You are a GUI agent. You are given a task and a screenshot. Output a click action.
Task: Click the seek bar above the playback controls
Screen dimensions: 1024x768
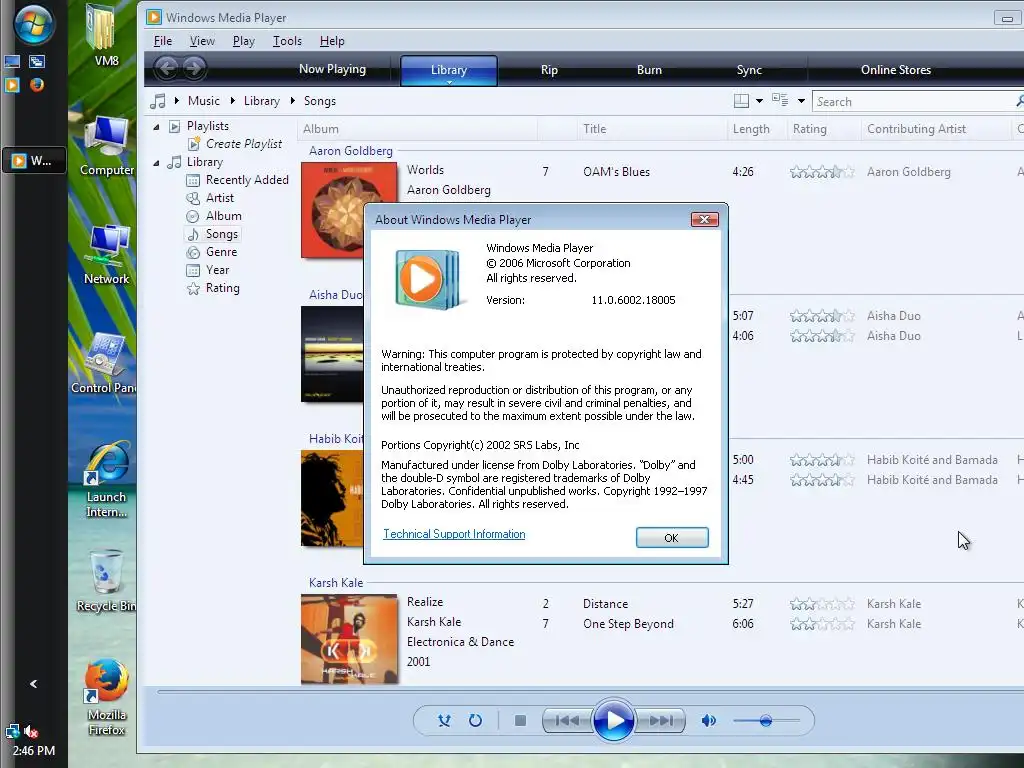[588, 692]
